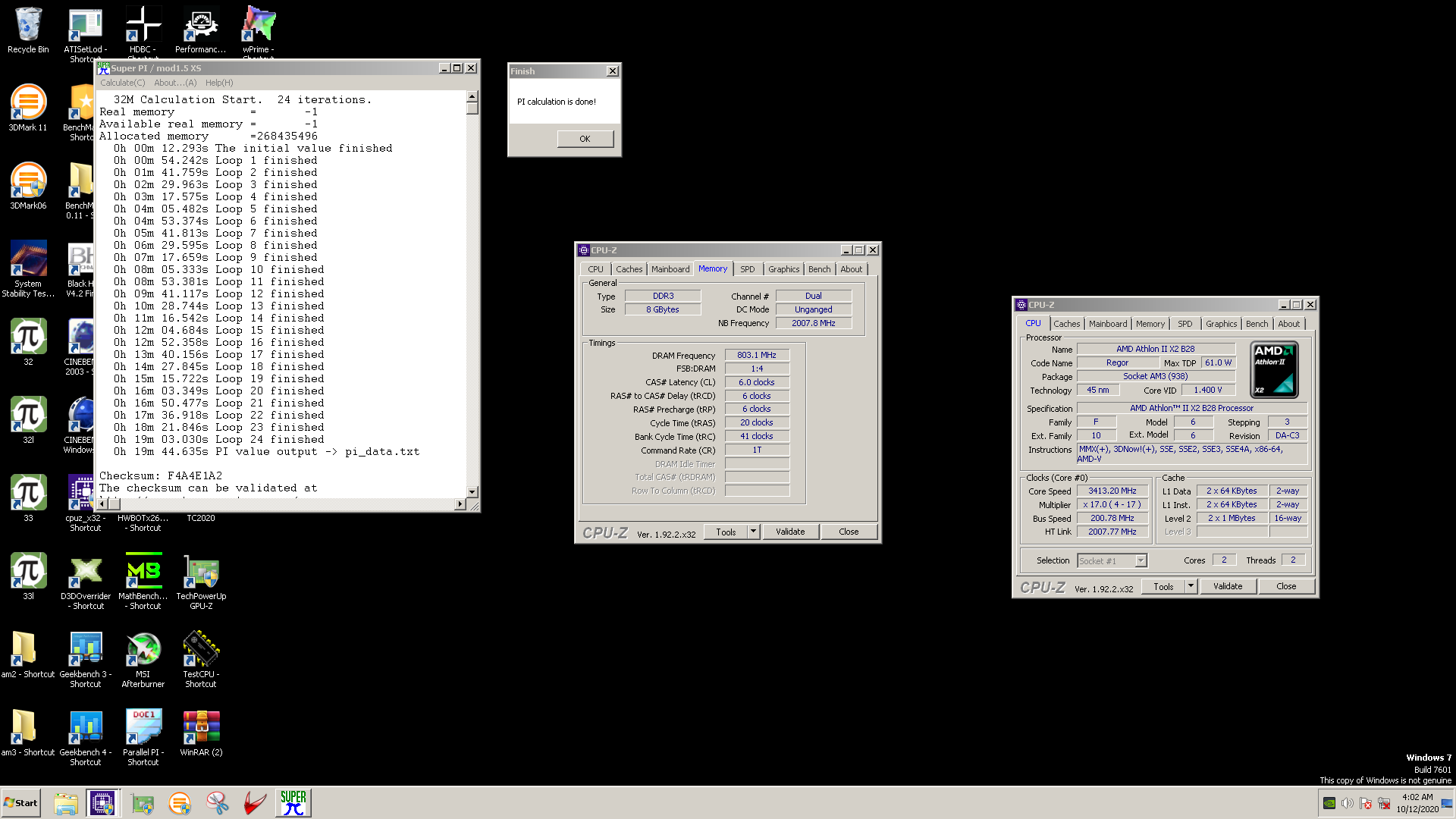This screenshot has width=1456, height=819.
Task: Click the Super PI vertical scrollbar down arrow
Action: (x=472, y=492)
